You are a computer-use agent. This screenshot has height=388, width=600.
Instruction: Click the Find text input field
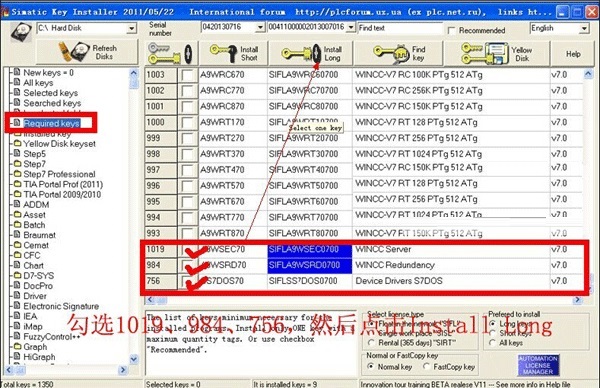click(400, 28)
